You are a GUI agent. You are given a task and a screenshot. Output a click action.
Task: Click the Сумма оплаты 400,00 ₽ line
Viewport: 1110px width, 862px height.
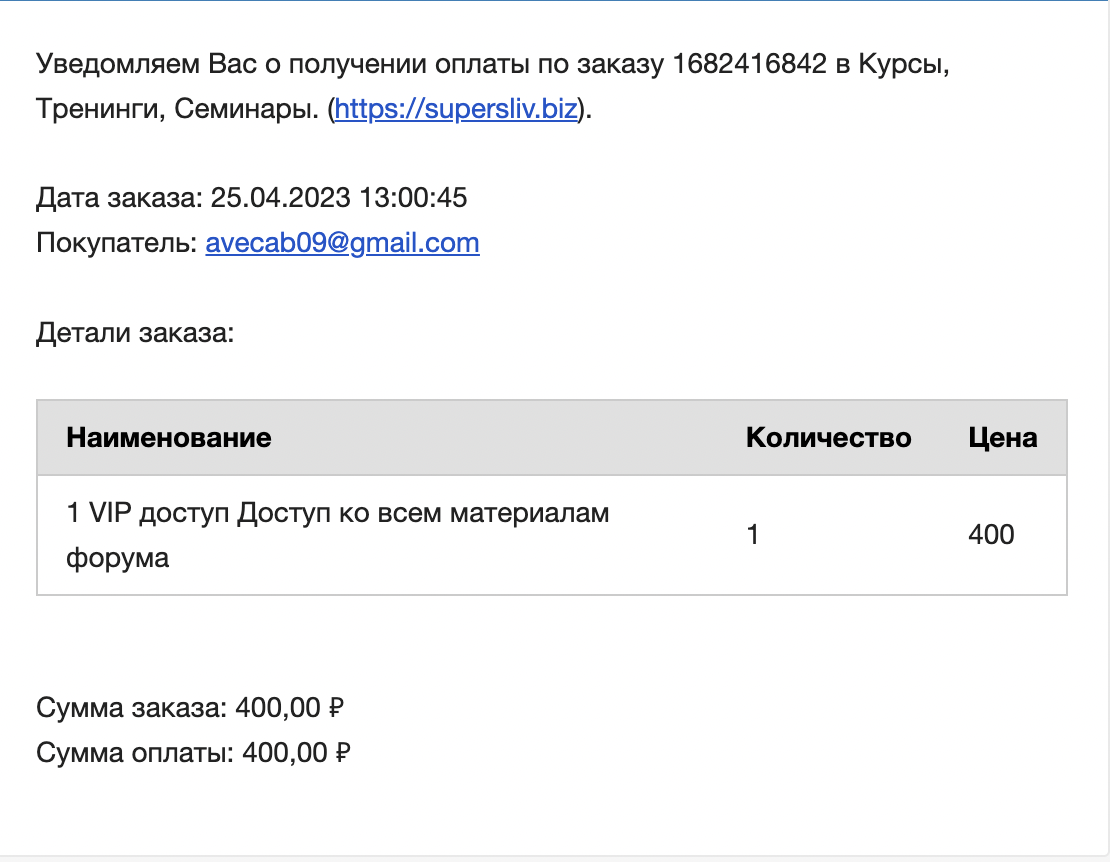point(194,752)
